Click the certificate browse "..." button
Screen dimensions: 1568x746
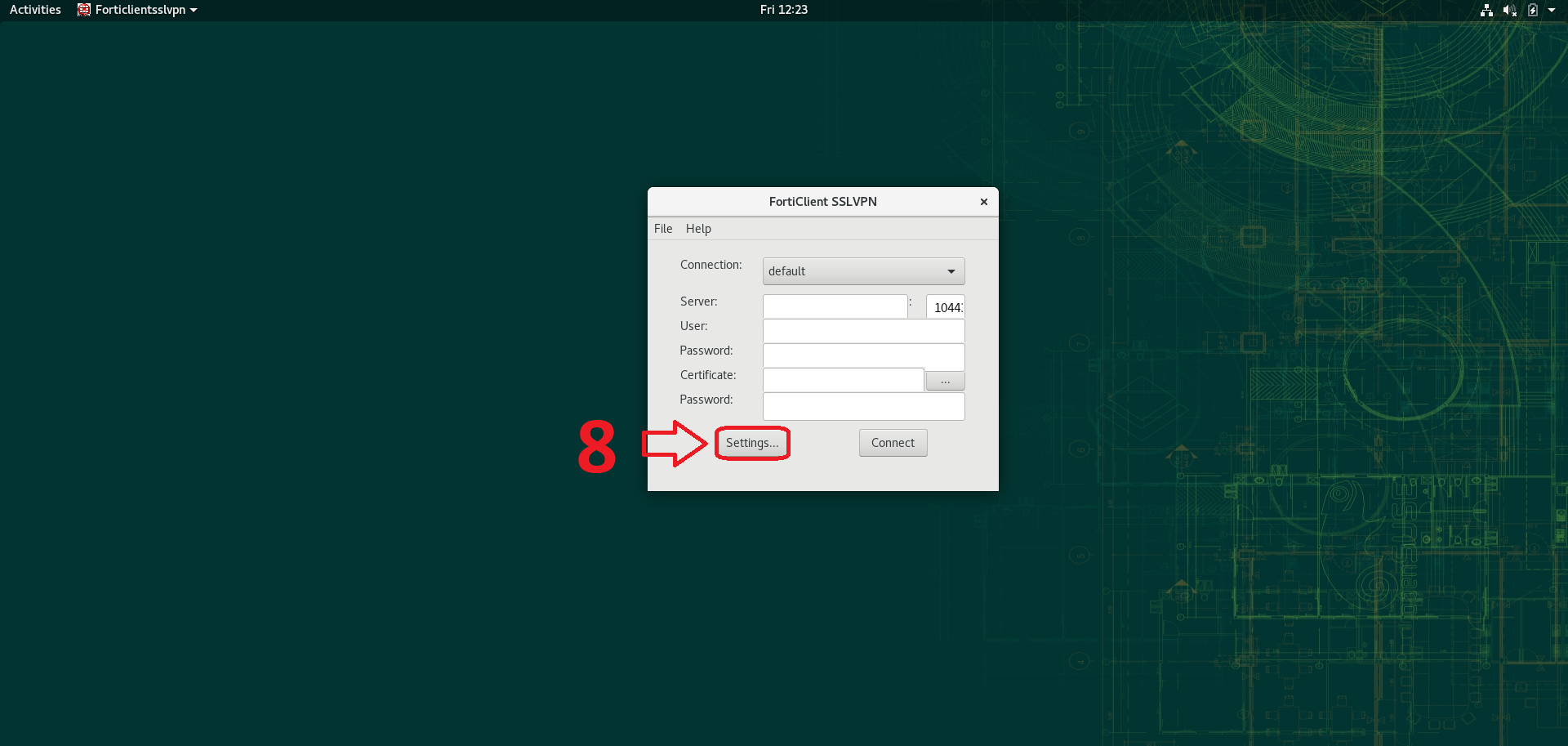[x=945, y=381]
